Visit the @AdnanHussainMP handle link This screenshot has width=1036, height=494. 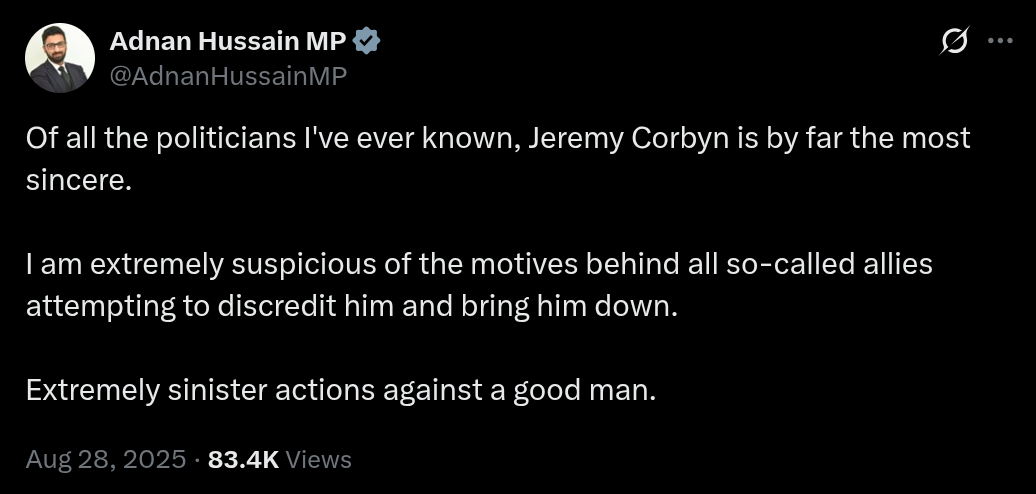(227, 75)
